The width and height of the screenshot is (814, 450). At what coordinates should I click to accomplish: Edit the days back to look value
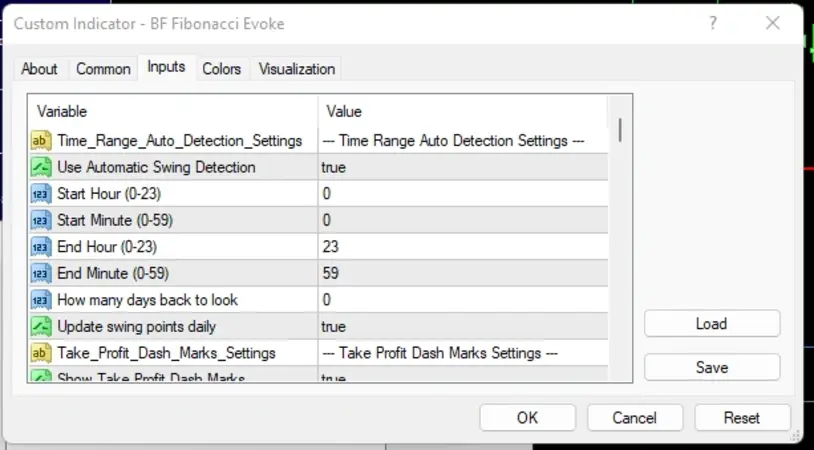(x=327, y=300)
